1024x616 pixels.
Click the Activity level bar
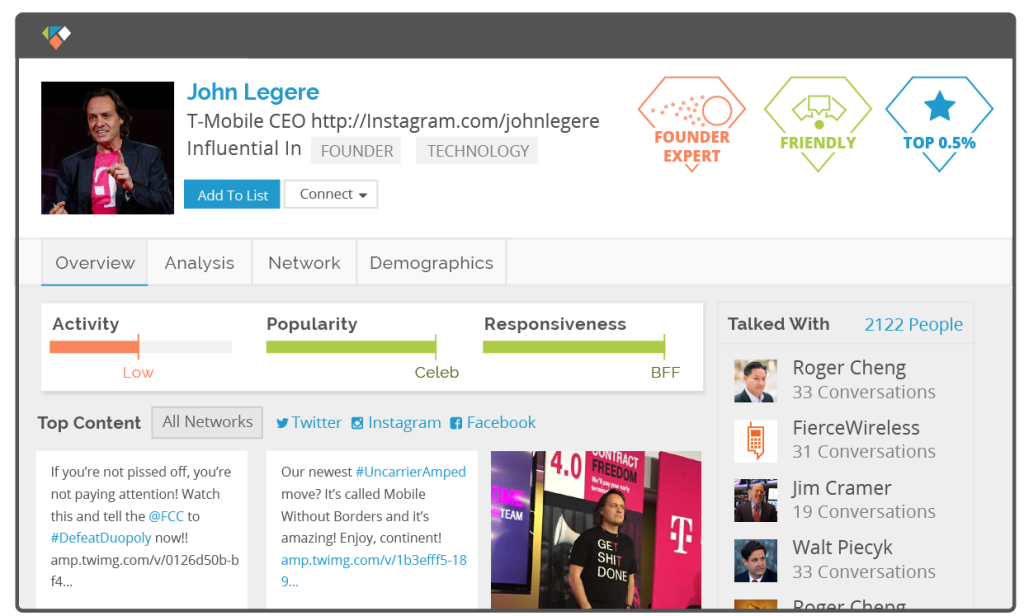tap(140, 347)
